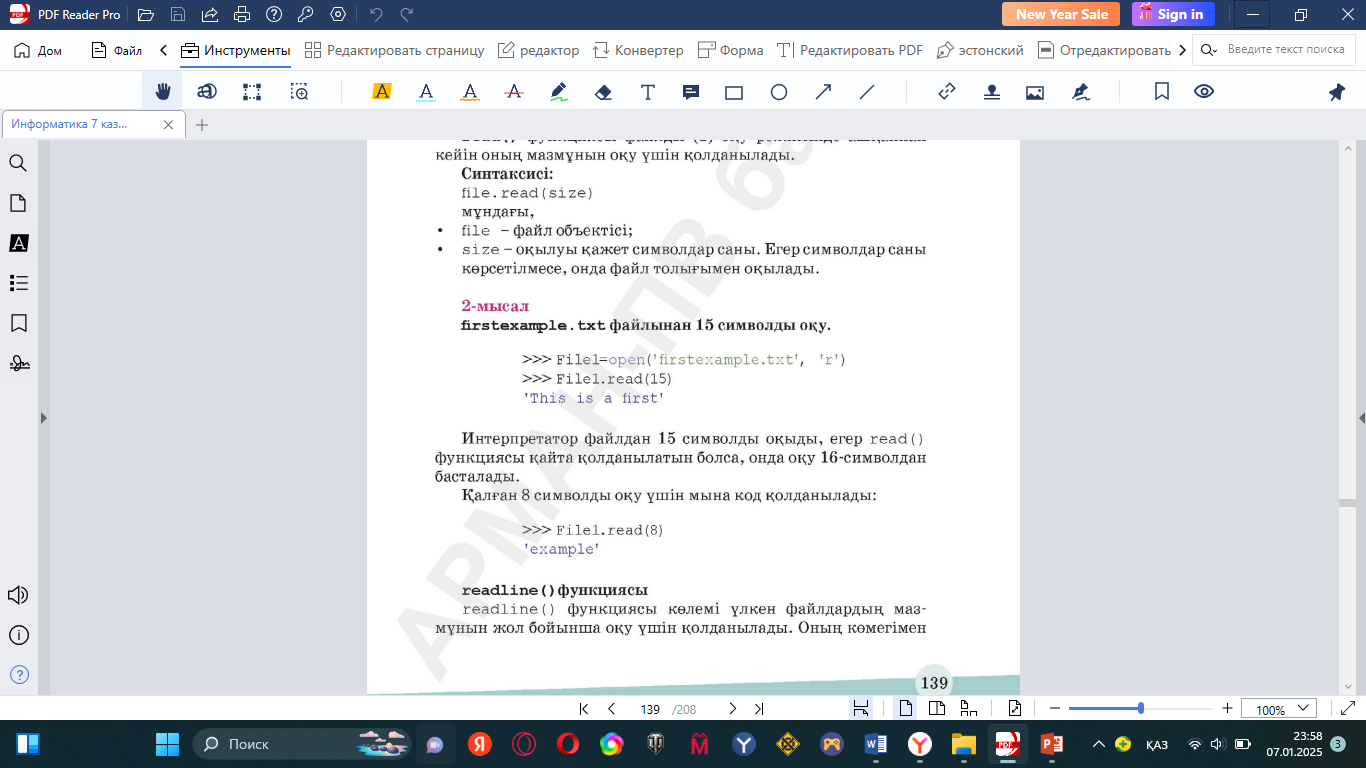Open the Конвертер tab
This screenshot has height=768, width=1366.
coord(638,50)
